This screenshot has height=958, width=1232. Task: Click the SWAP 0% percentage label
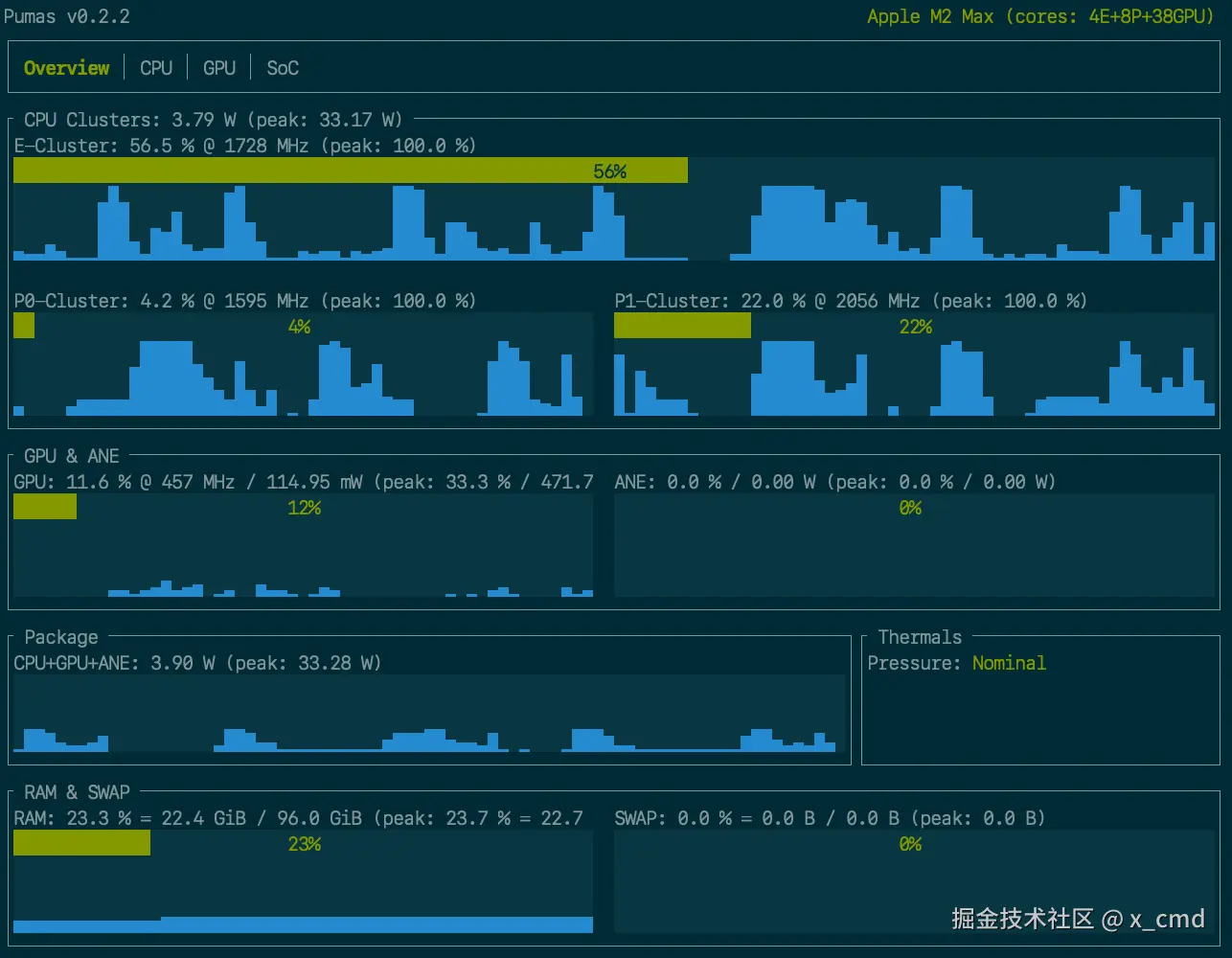coord(910,844)
